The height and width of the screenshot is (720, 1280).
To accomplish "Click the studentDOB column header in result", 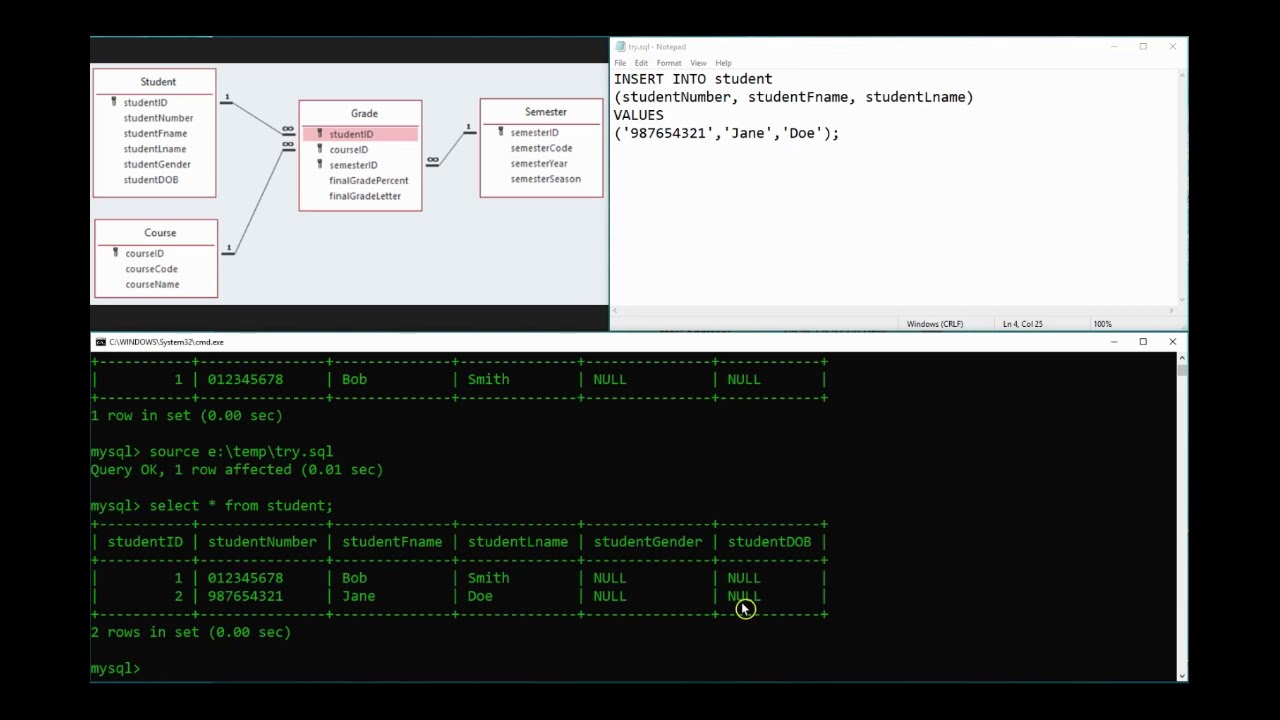I will 769,542.
